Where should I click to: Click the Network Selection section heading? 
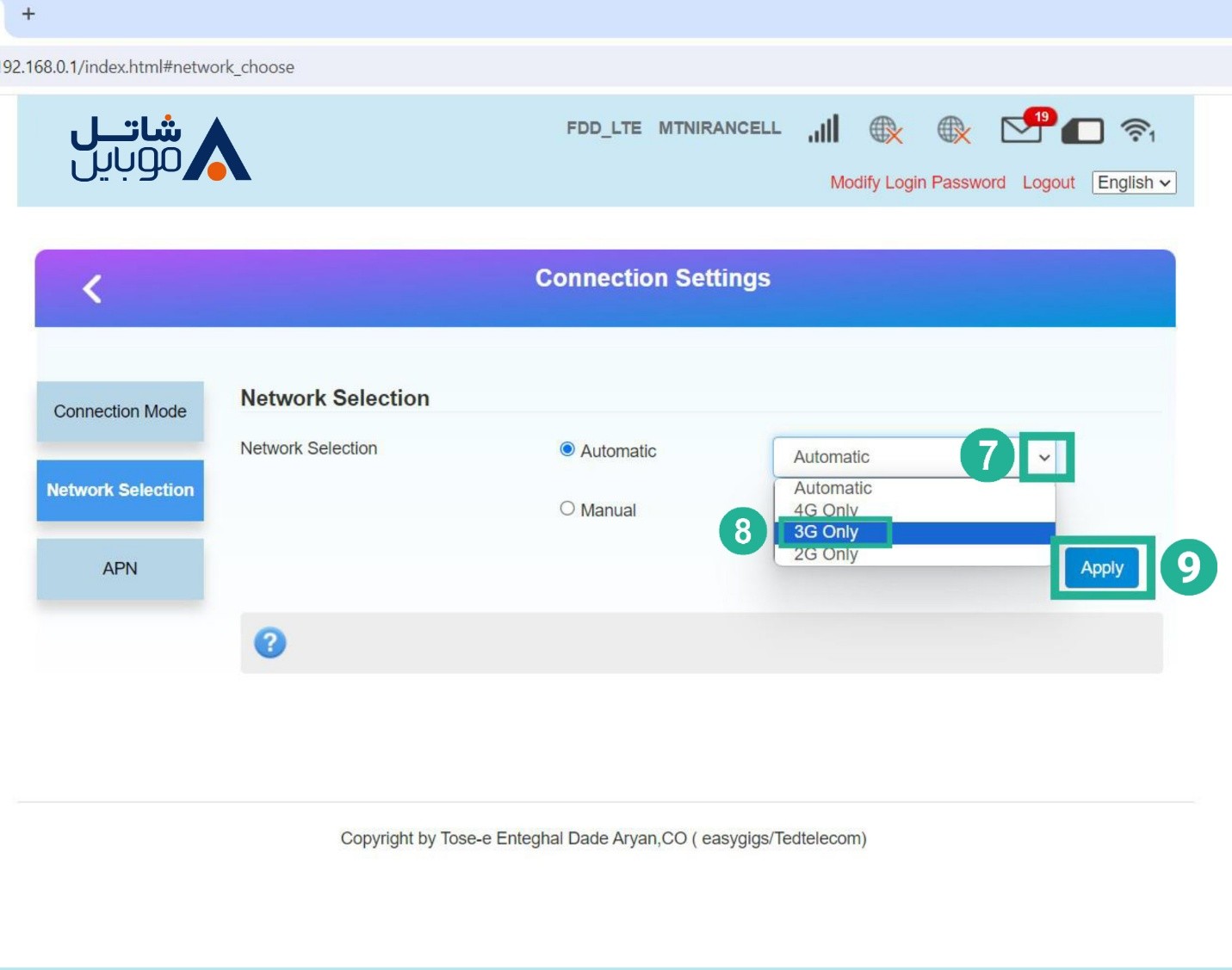point(335,398)
